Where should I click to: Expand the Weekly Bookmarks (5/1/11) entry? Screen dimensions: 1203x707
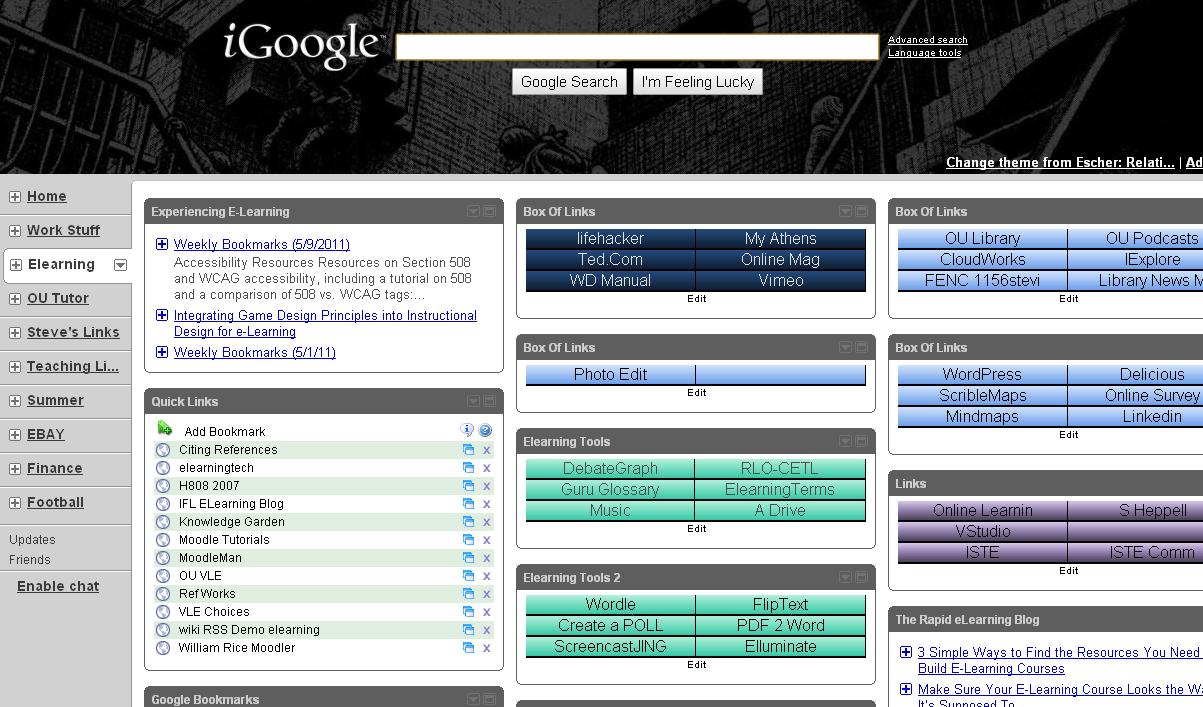click(x=162, y=352)
